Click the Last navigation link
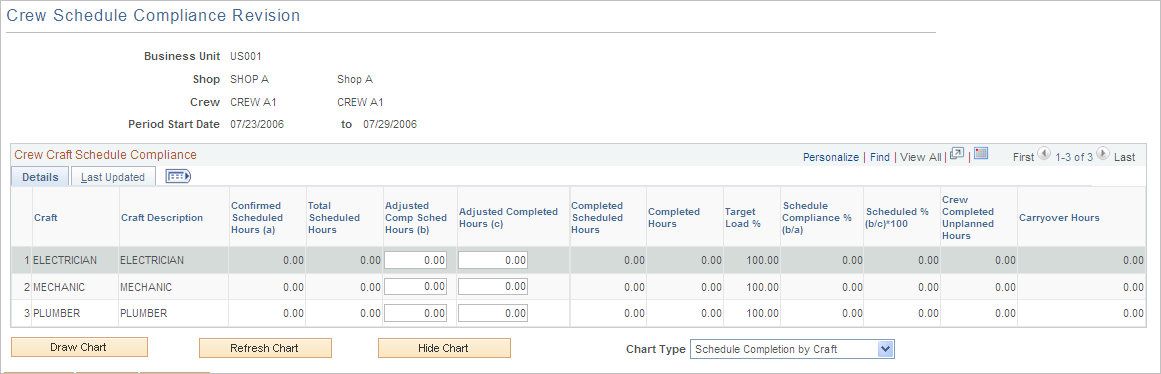The image size is (1161, 374). (1124, 157)
